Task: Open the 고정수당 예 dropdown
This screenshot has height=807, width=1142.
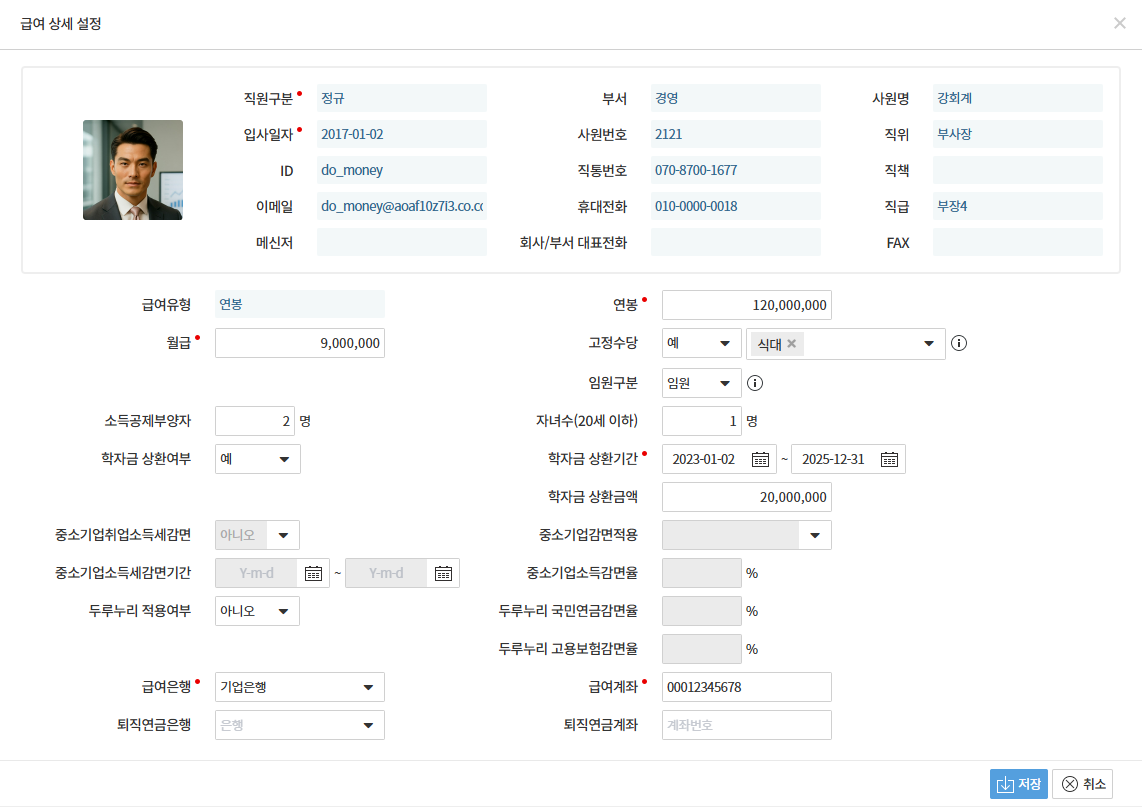Action: click(701, 343)
